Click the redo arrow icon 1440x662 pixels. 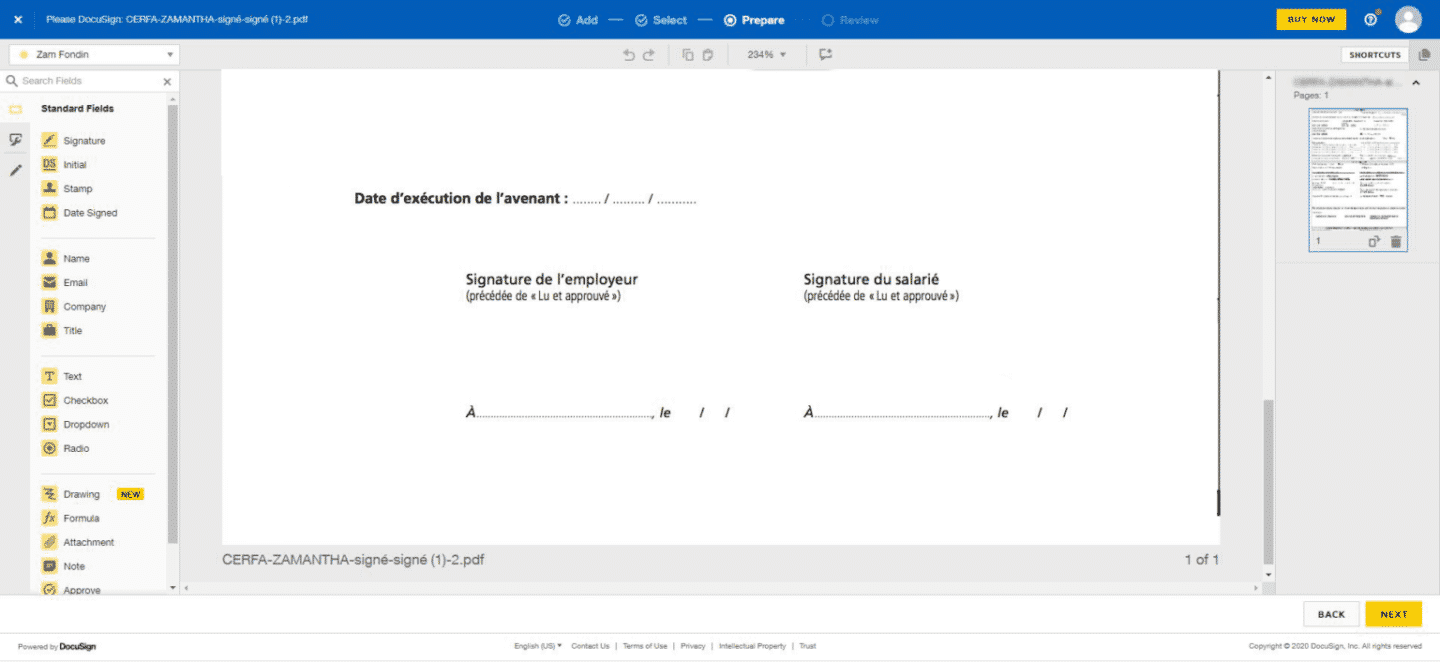click(x=648, y=55)
